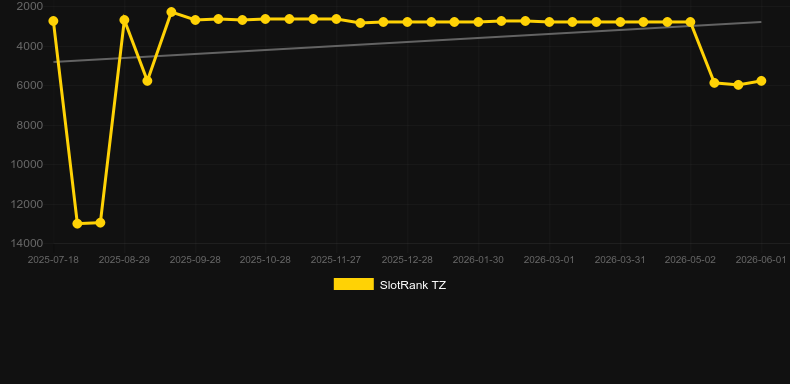Select the data point at 2025-08-29

coord(124,20)
